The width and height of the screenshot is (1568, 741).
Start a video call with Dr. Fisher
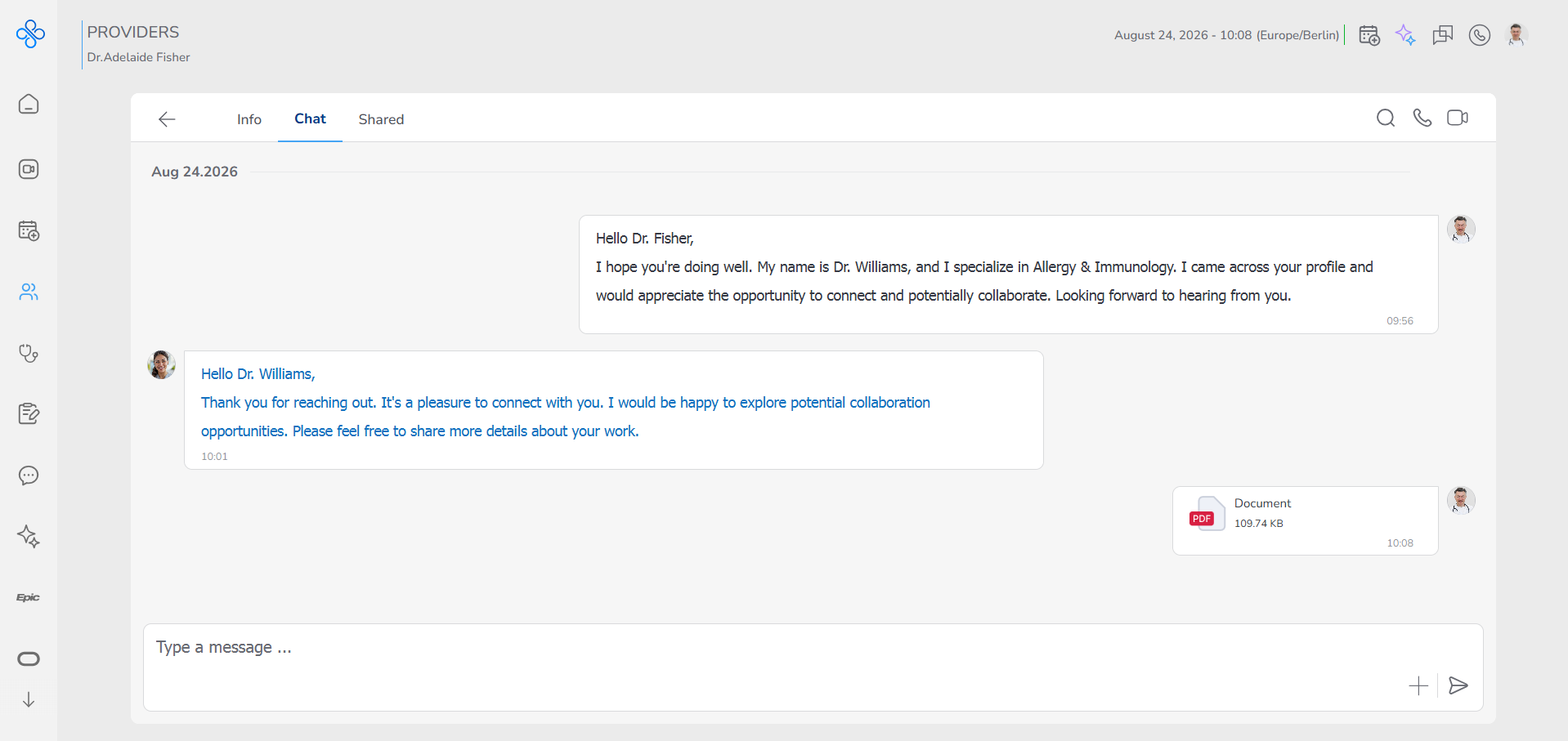(x=1458, y=118)
